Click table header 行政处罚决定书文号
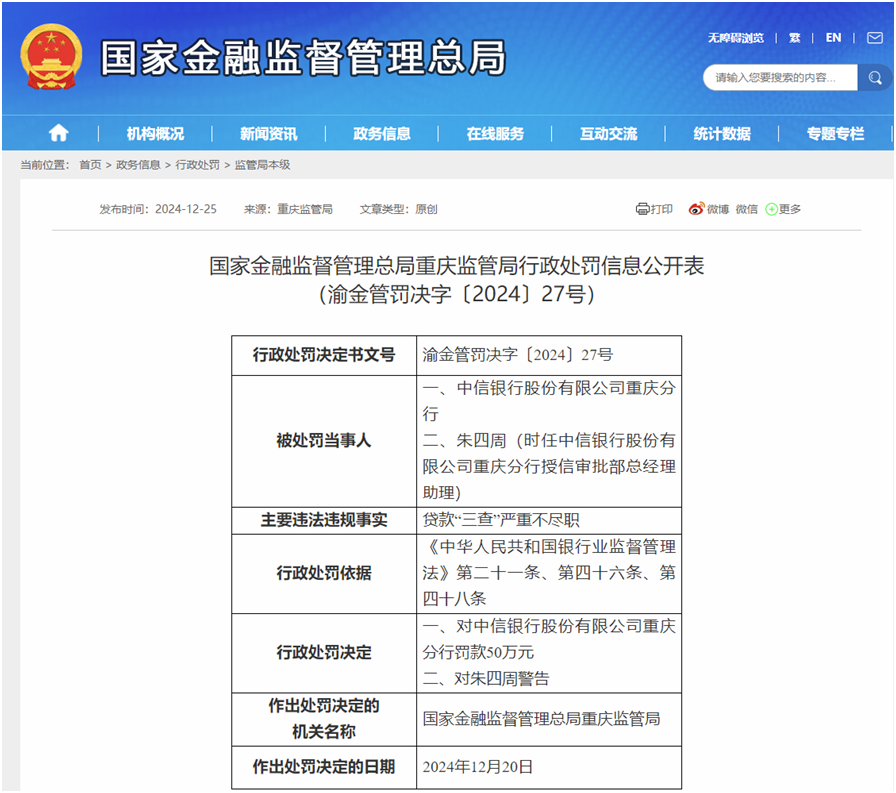 click(323, 355)
